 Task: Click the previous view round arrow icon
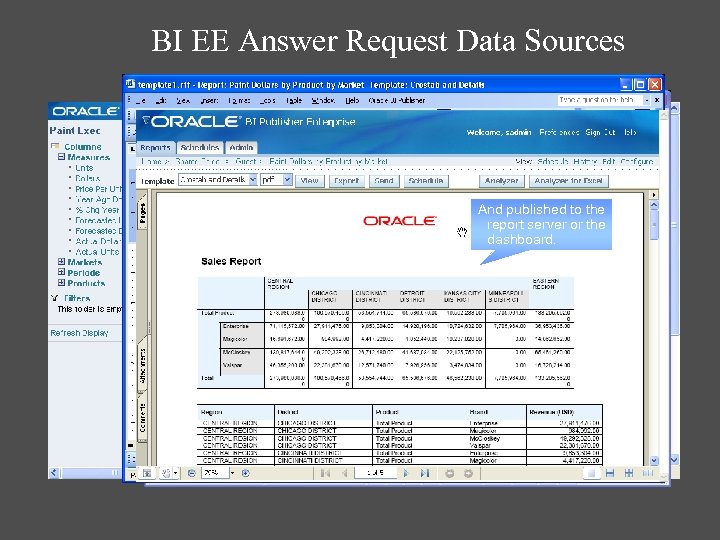[450, 473]
